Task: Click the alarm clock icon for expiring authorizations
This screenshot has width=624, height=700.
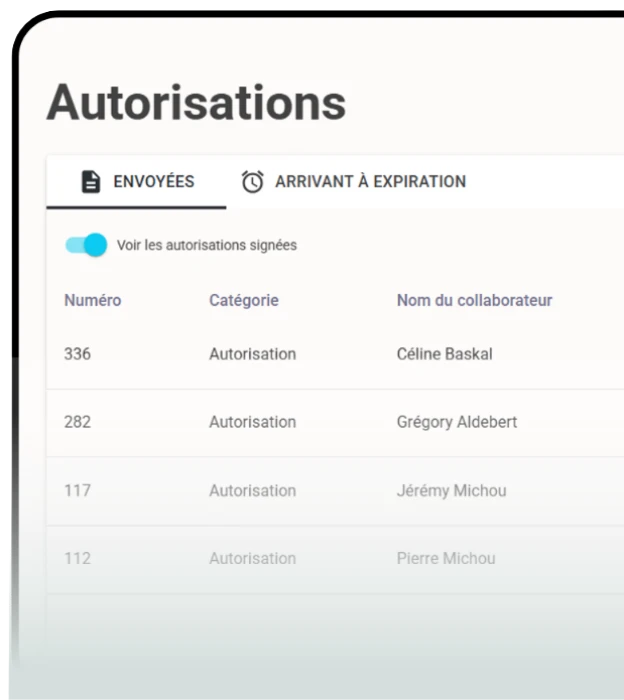Action: (253, 182)
